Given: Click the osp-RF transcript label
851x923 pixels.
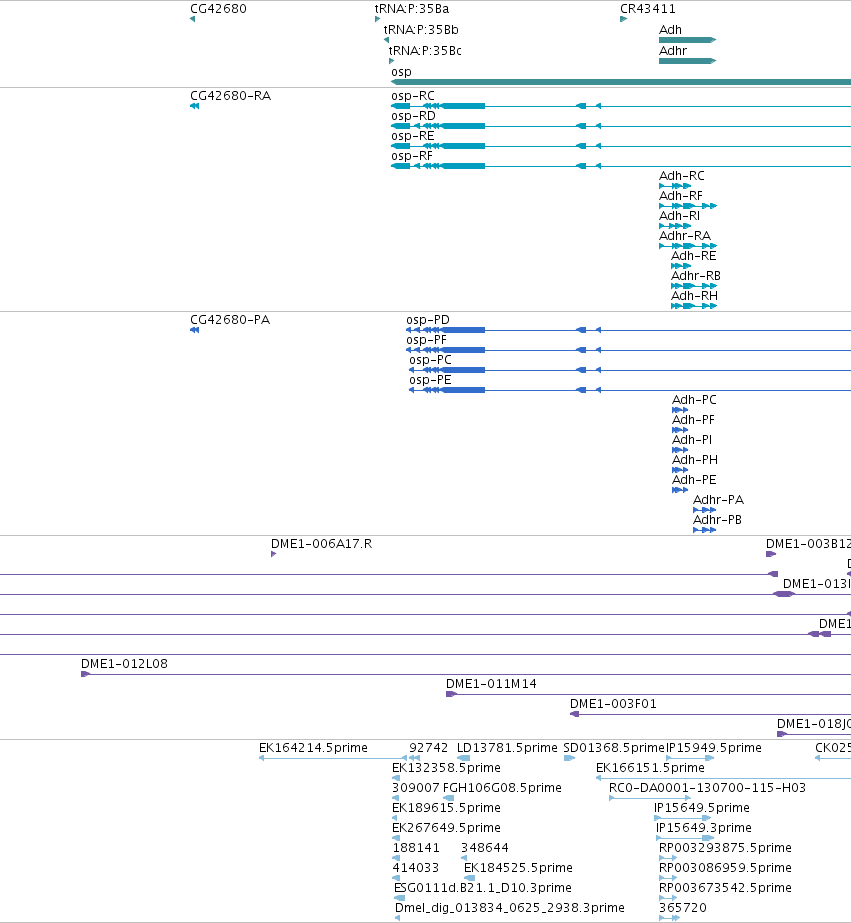Looking at the screenshot, I should [412, 155].
